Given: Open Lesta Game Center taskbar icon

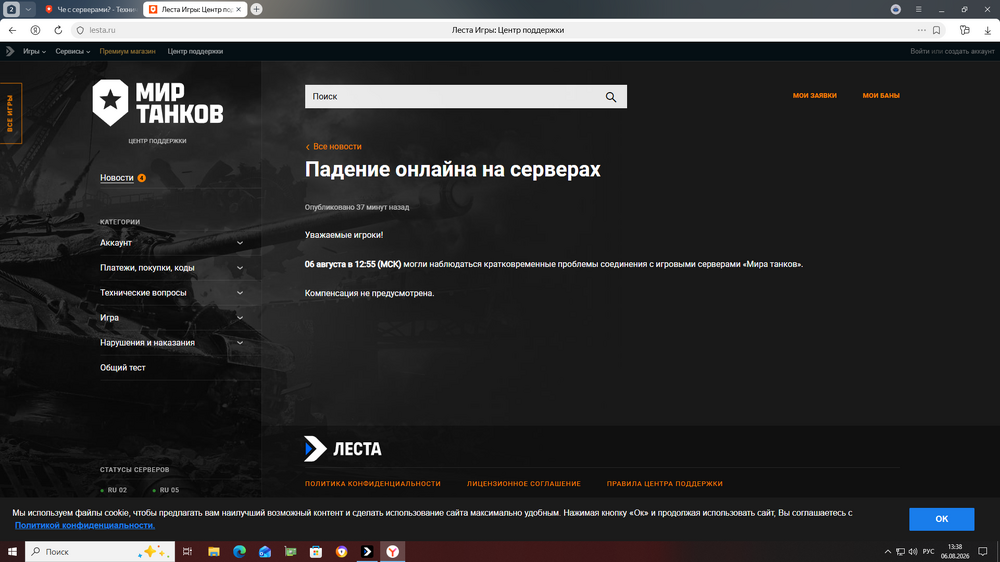Looking at the screenshot, I should coord(367,551).
